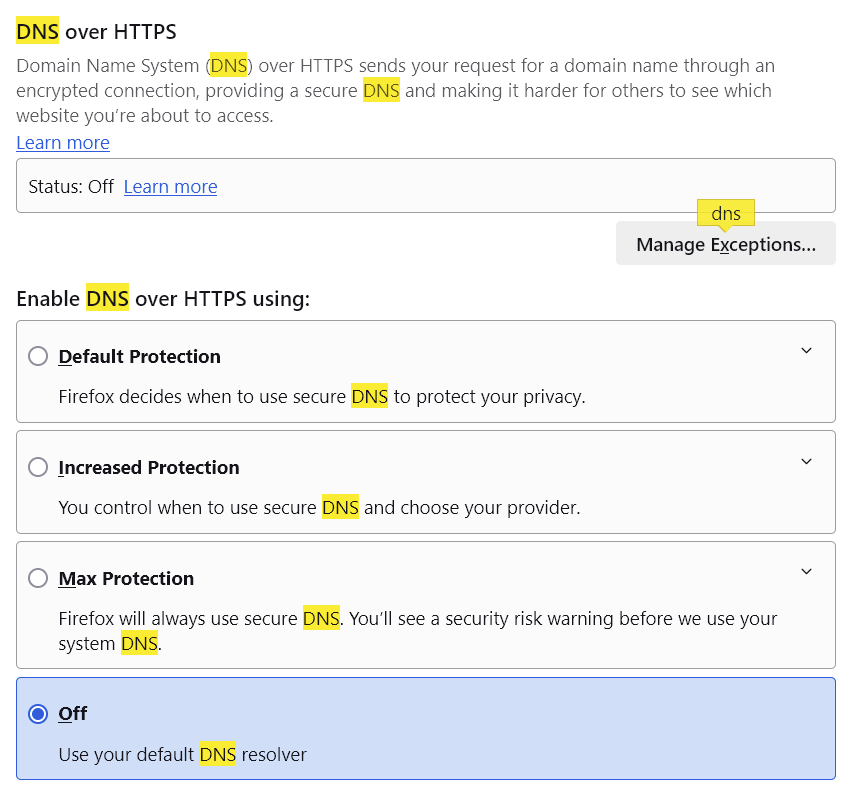Expand the Max Protection chevron arrow
Viewport: 851px width, 809px height.
coord(807,572)
